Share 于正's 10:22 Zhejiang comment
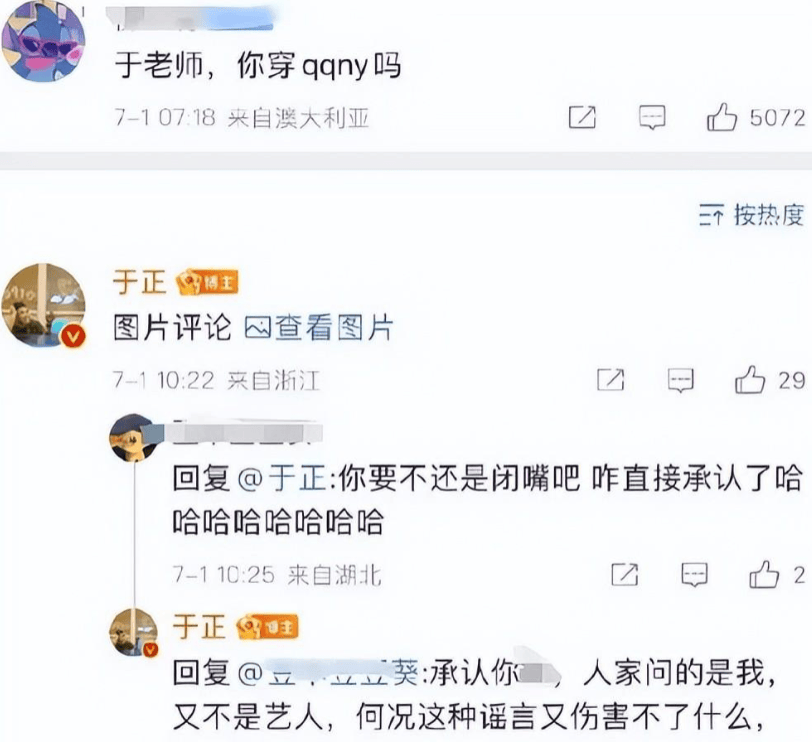Image resolution: width=812 pixels, height=742 pixels. 611,380
